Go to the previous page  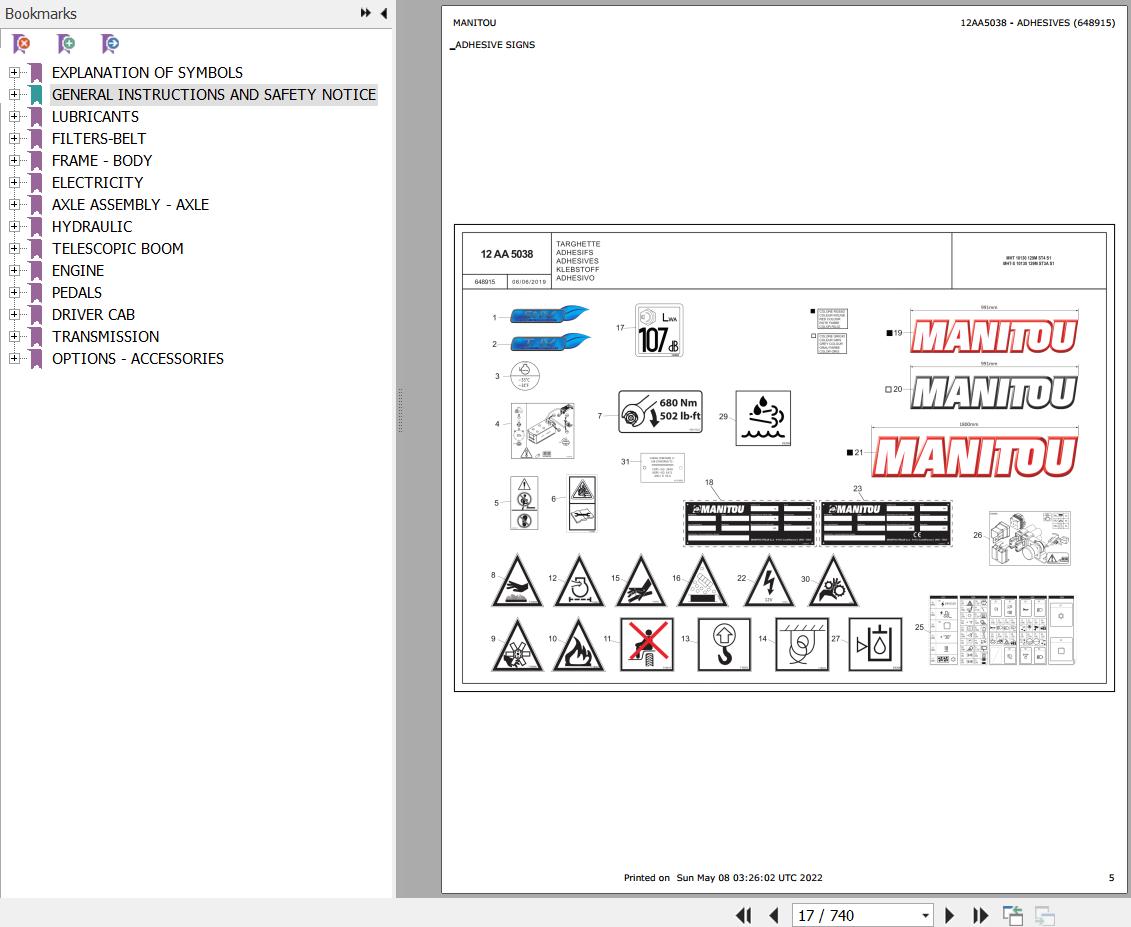pyautogui.click(x=774, y=915)
